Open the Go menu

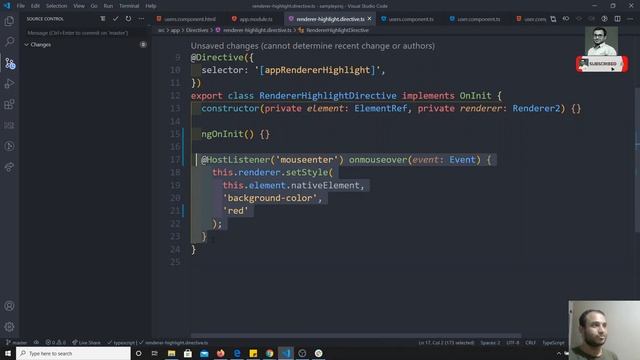[94, 6]
